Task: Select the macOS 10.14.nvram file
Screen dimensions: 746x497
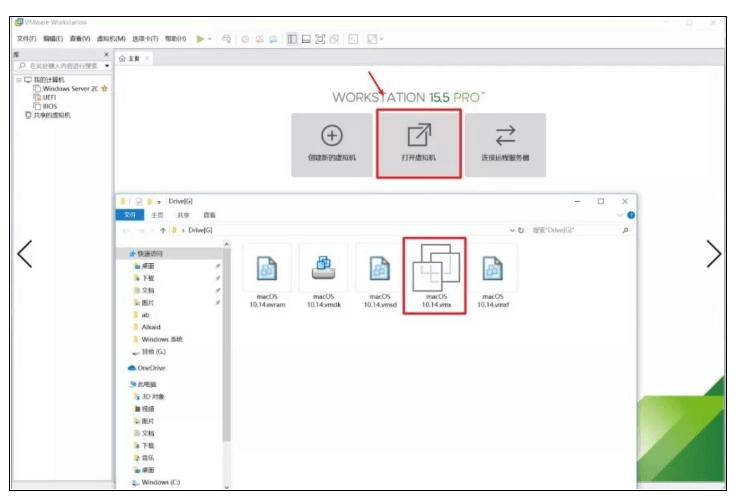Action: (x=266, y=275)
